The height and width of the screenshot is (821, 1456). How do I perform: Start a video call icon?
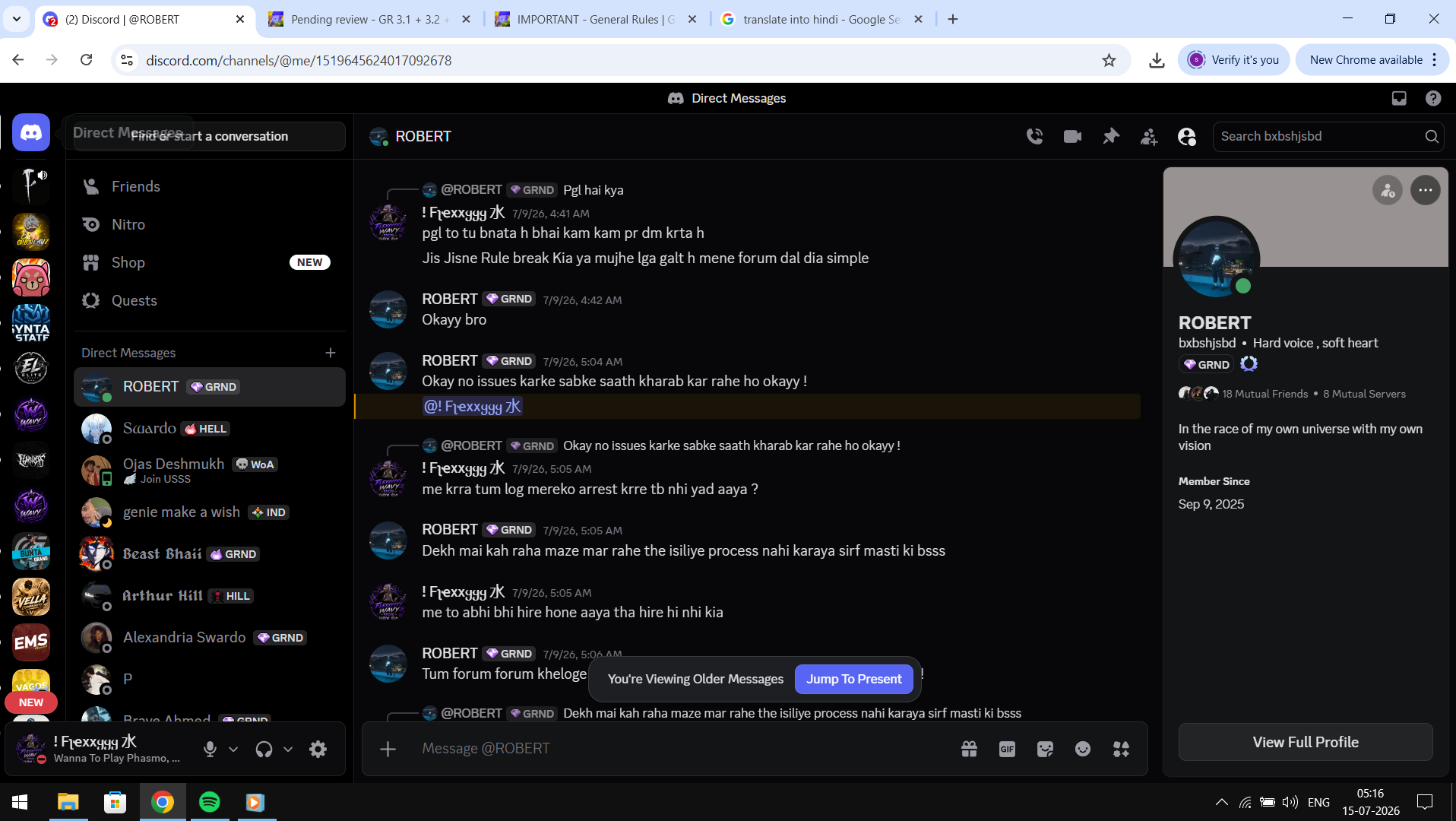pos(1072,136)
